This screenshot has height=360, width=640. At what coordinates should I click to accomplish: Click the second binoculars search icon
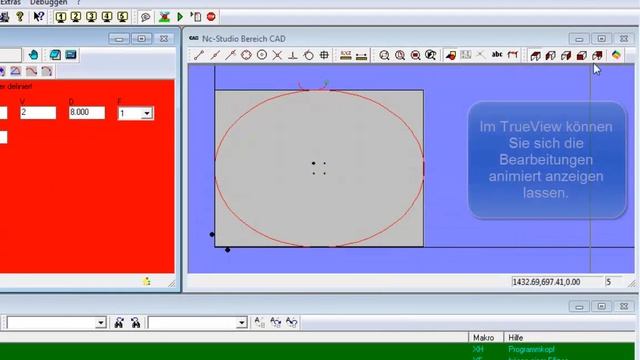136,322
